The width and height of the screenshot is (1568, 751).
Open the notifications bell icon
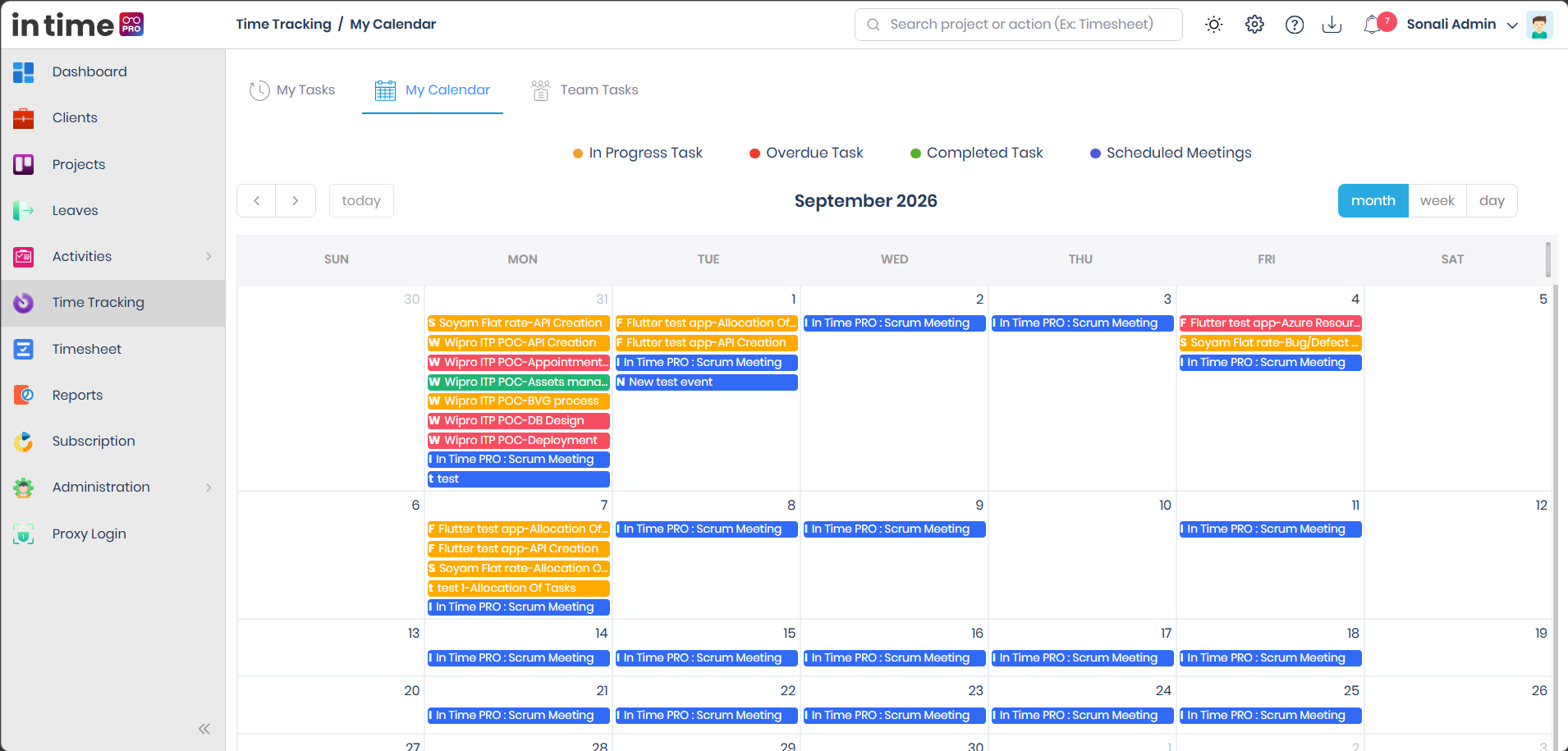pyautogui.click(x=1372, y=25)
